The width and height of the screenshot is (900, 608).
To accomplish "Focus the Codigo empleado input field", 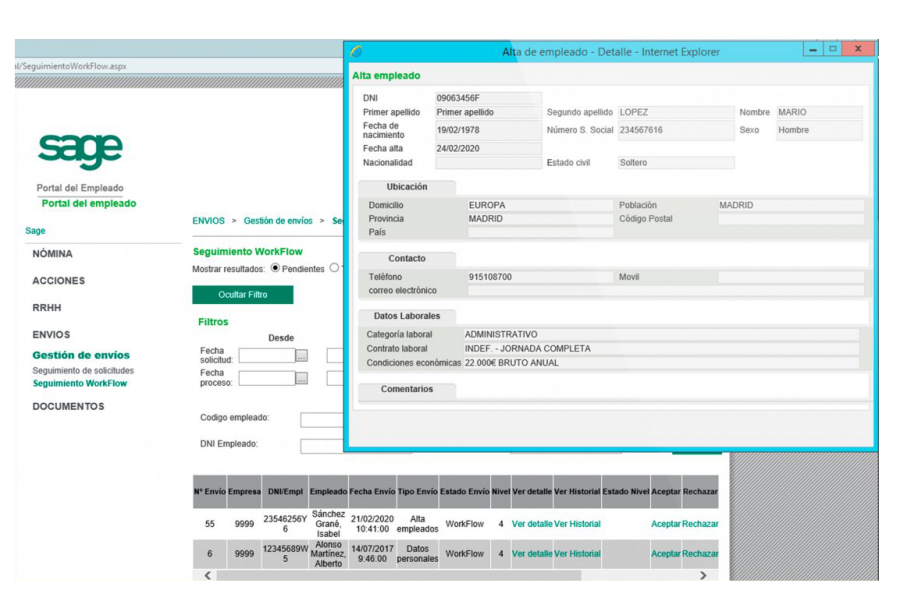I will click(321, 420).
